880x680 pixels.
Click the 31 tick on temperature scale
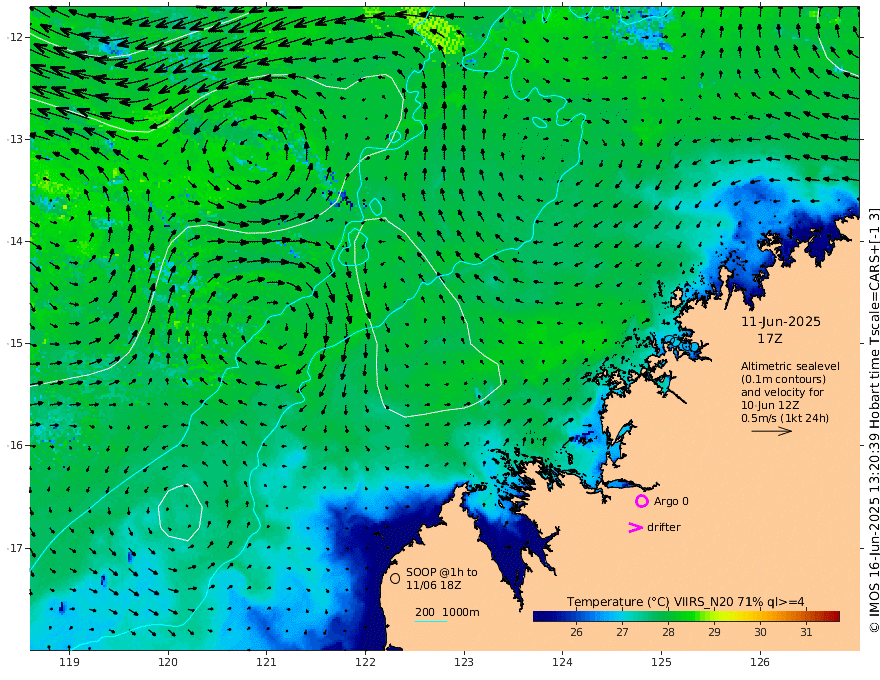pos(806,632)
